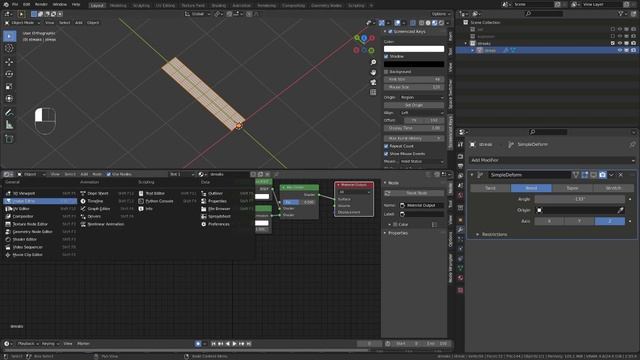Switch to Sculpting workspace tab
Screen dimensions: 640x360
click(x=141, y=5)
